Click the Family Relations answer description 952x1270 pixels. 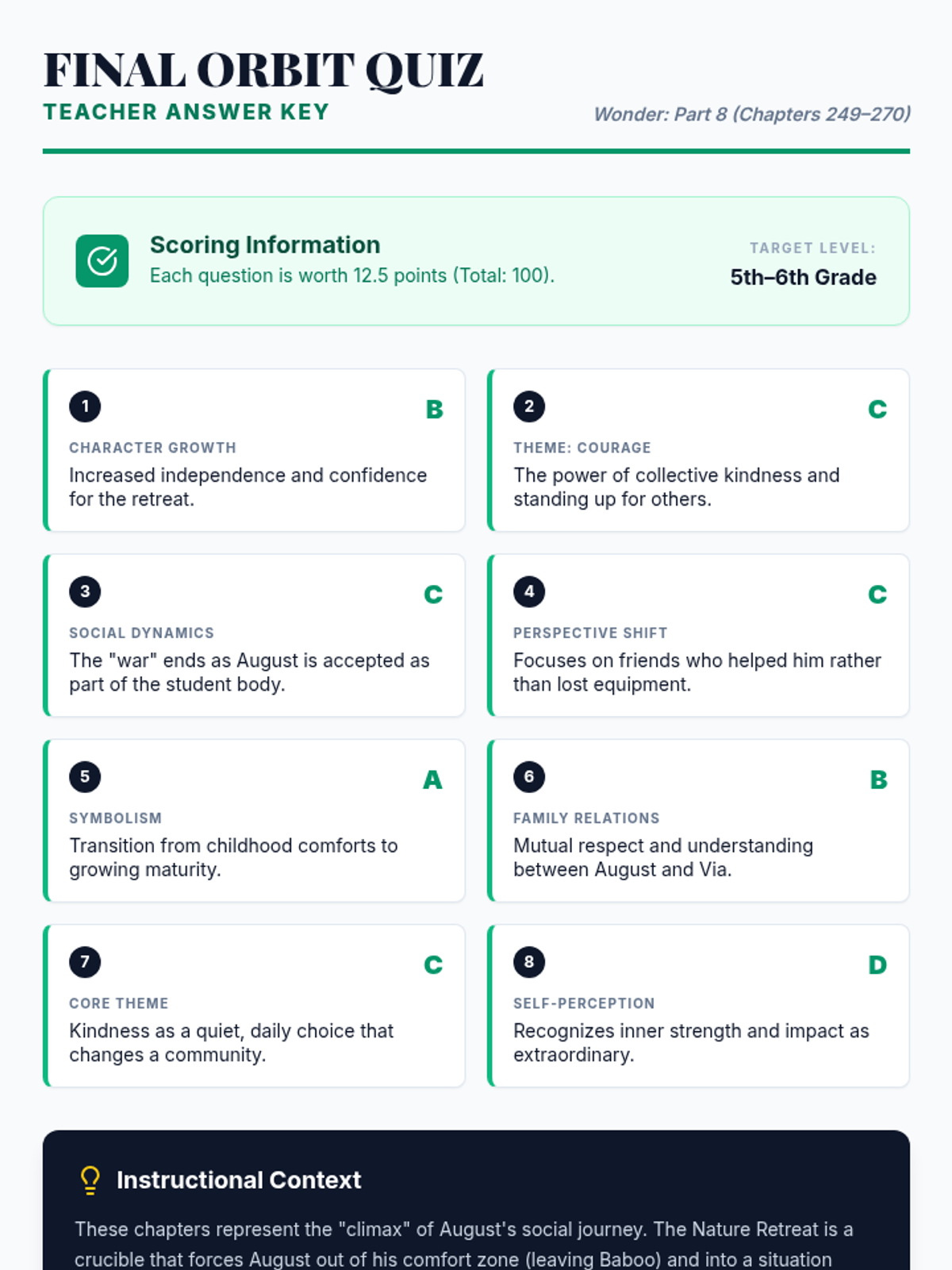point(662,857)
